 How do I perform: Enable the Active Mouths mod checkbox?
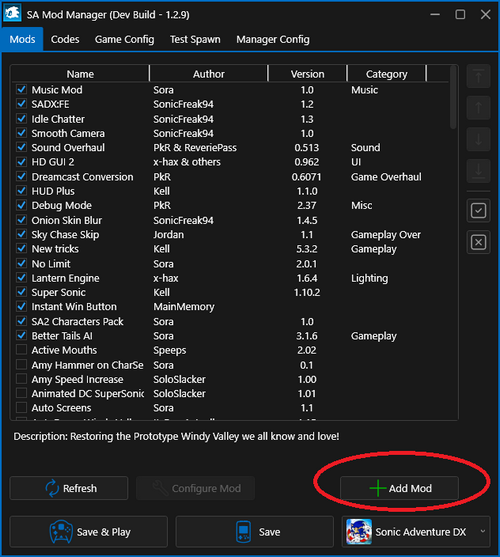pyautogui.click(x=21, y=350)
